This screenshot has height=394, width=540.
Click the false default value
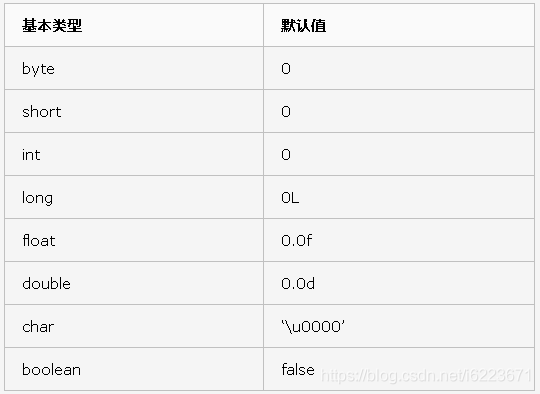pos(298,370)
